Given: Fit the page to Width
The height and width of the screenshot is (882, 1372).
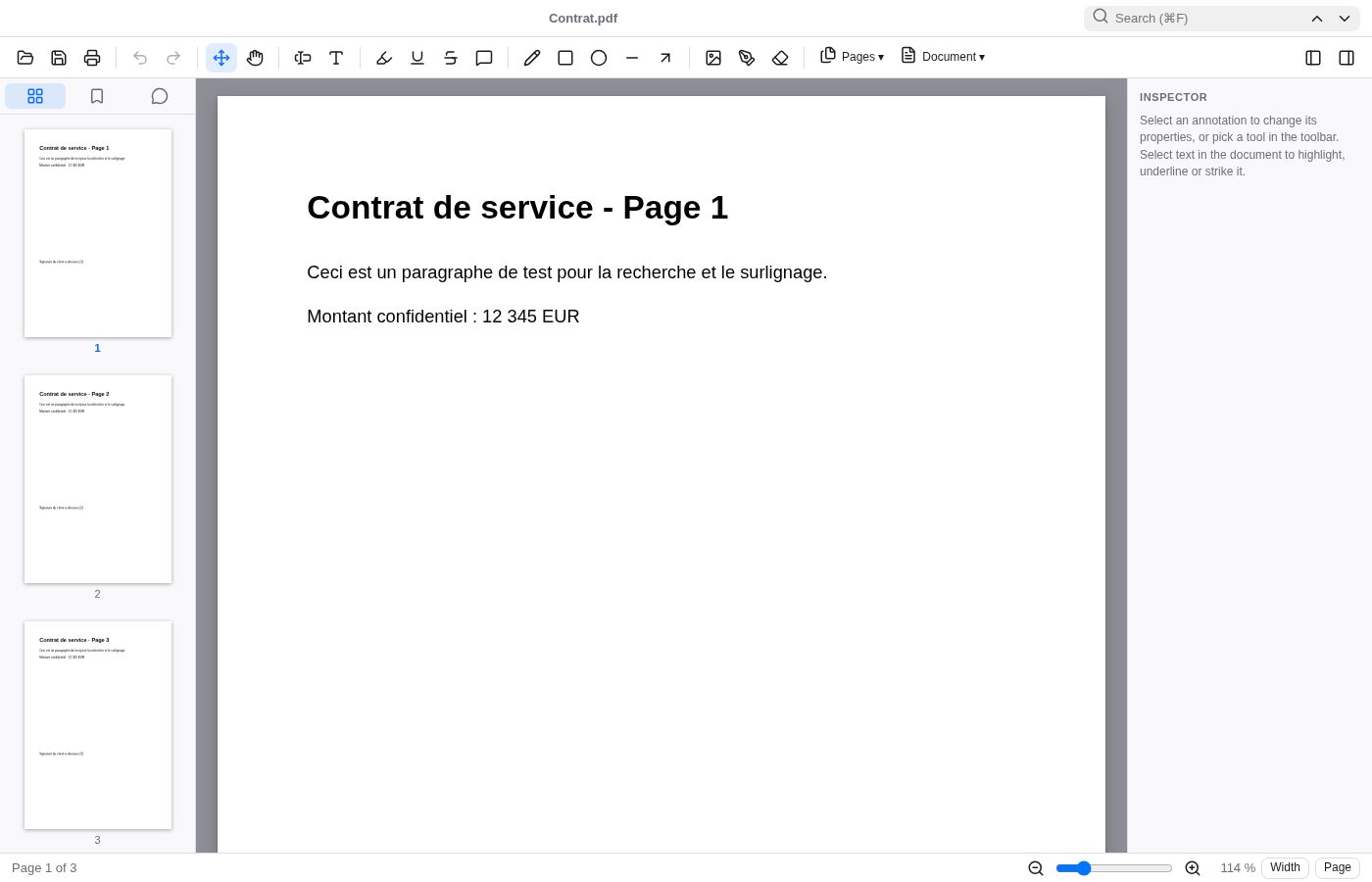Looking at the screenshot, I should click(x=1285, y=867).
